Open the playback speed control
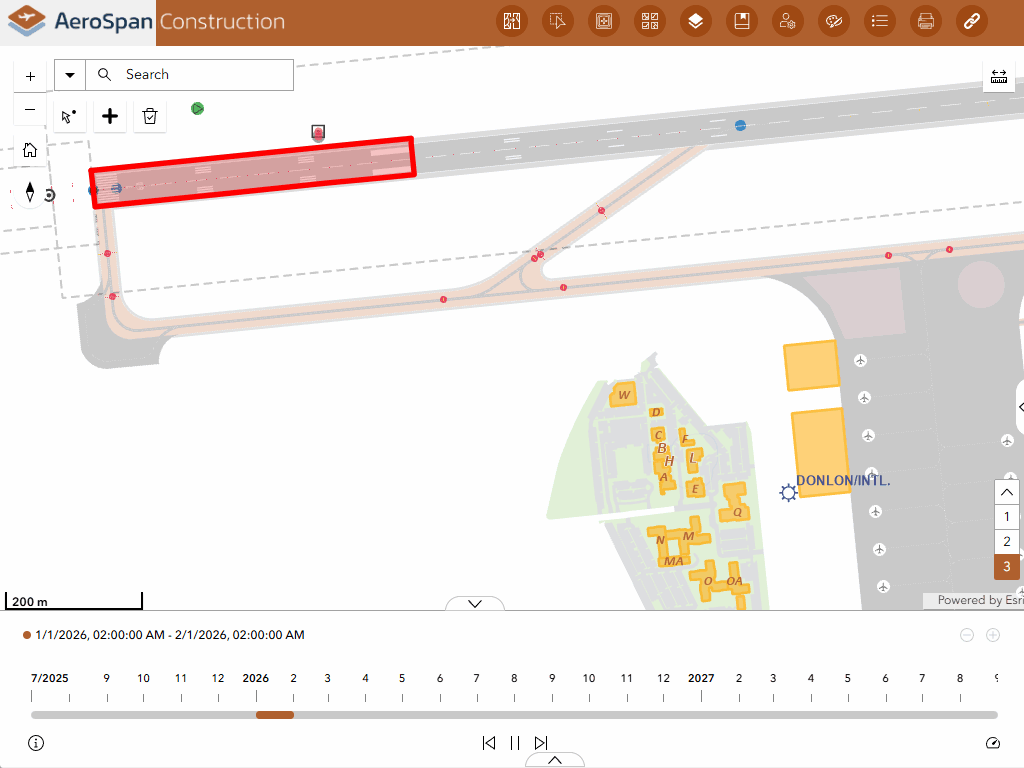1024x768 pixels. tap(993, 743)
